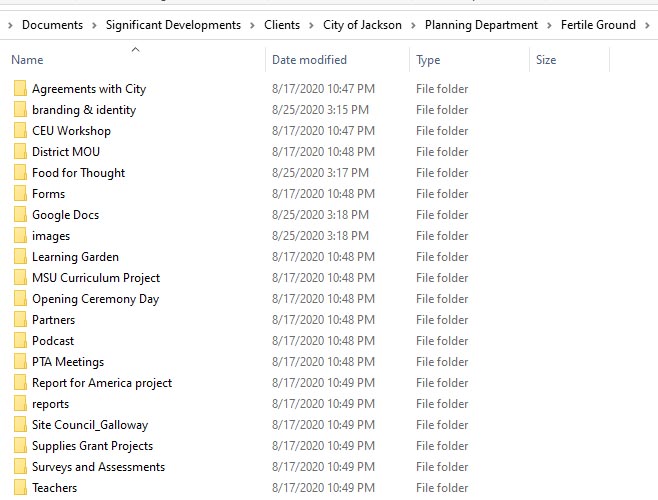Viewport: 658px width, 500px height.
Task: Click the Report for America project name
Action: click(x=102, y=383)
